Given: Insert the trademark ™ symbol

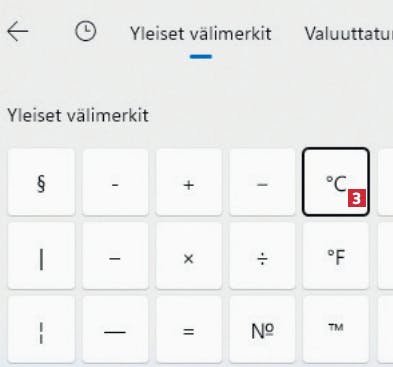Looking at the screenshot, I should (336, 329).
